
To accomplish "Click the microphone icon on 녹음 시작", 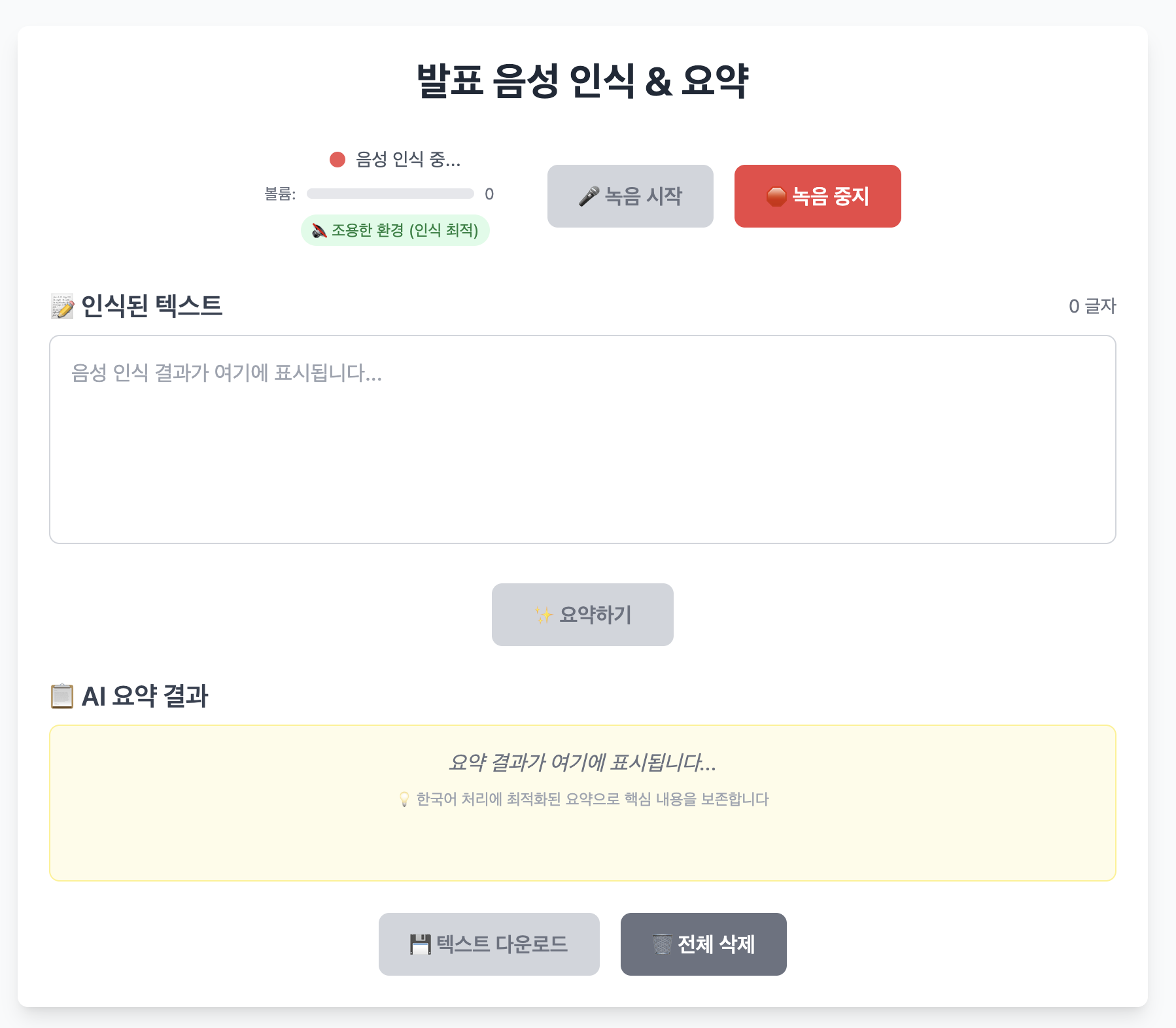I will click(589, 196).
